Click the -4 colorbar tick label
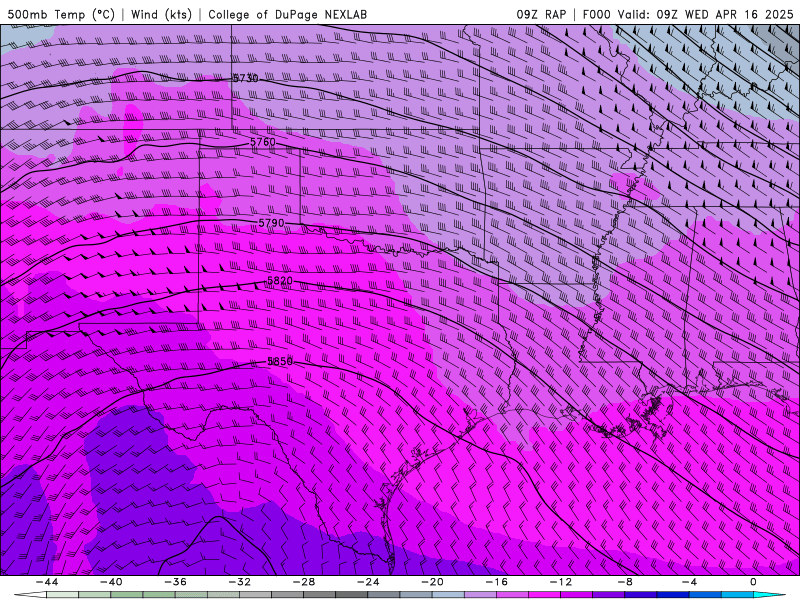 pyautogui.click(x=689, y=582)
